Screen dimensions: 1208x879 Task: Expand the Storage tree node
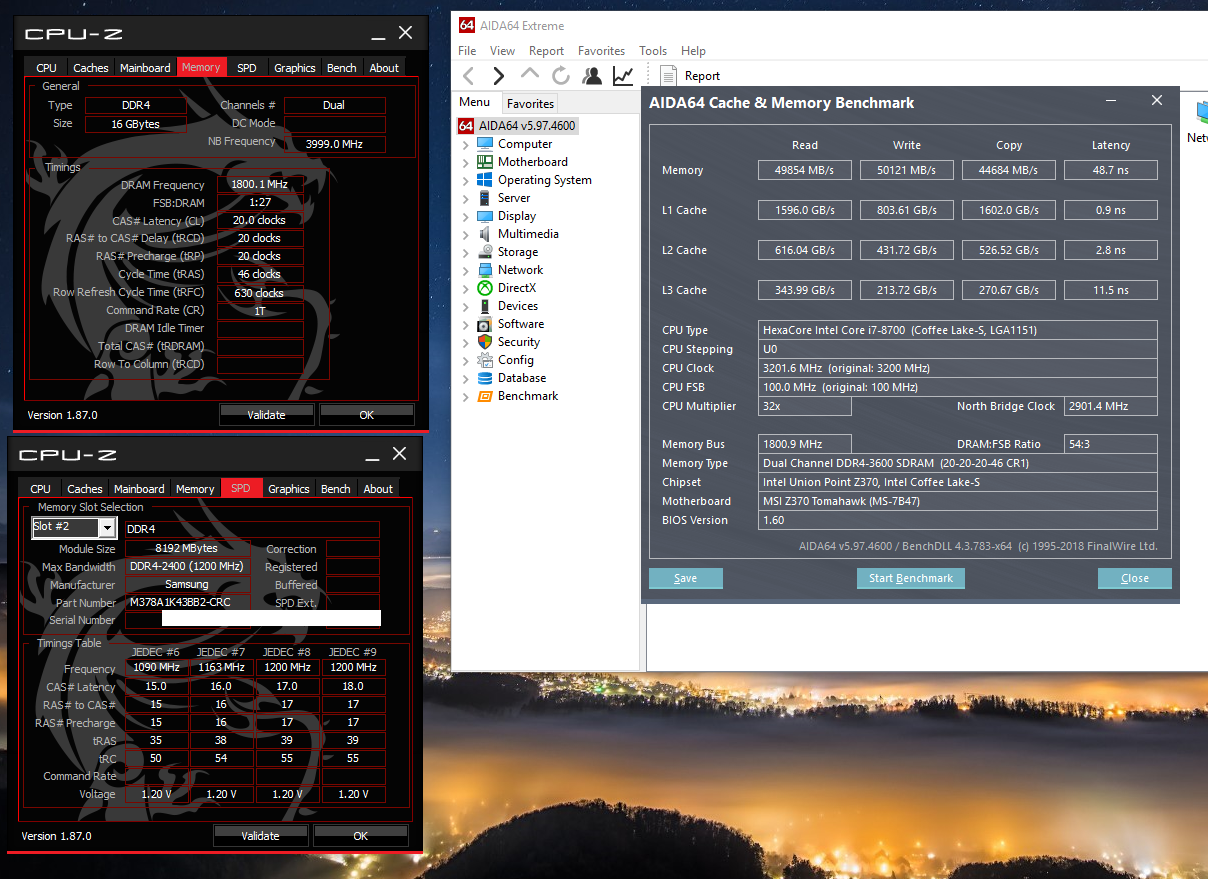[x=465, y=253]
